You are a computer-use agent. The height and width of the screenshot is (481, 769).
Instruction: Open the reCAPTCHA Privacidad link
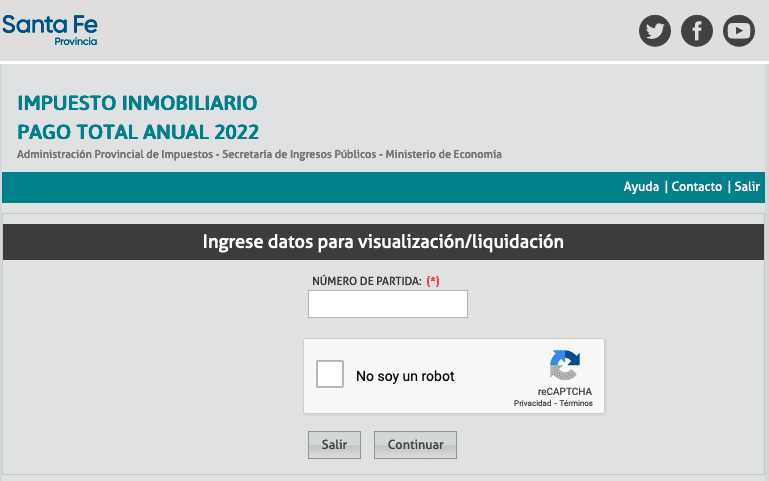click(x=533, y=404)
